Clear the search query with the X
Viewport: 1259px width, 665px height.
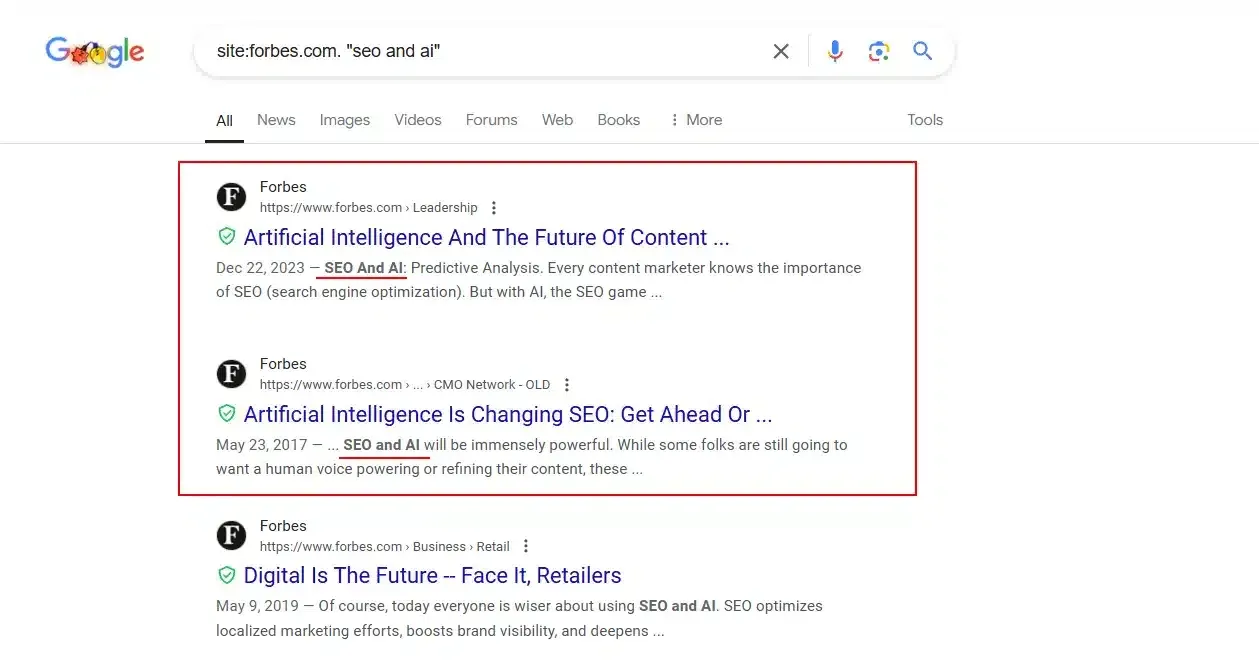781,50
